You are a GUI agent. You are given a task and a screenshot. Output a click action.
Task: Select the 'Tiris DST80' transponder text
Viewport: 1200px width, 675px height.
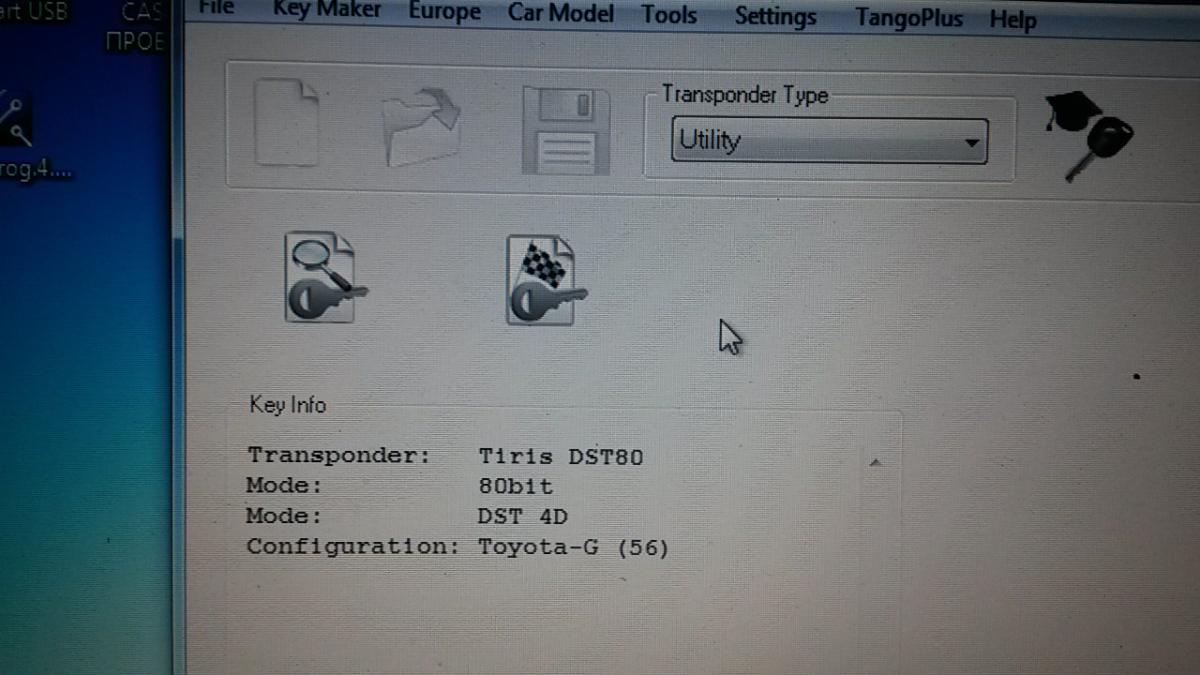point(561,457)
